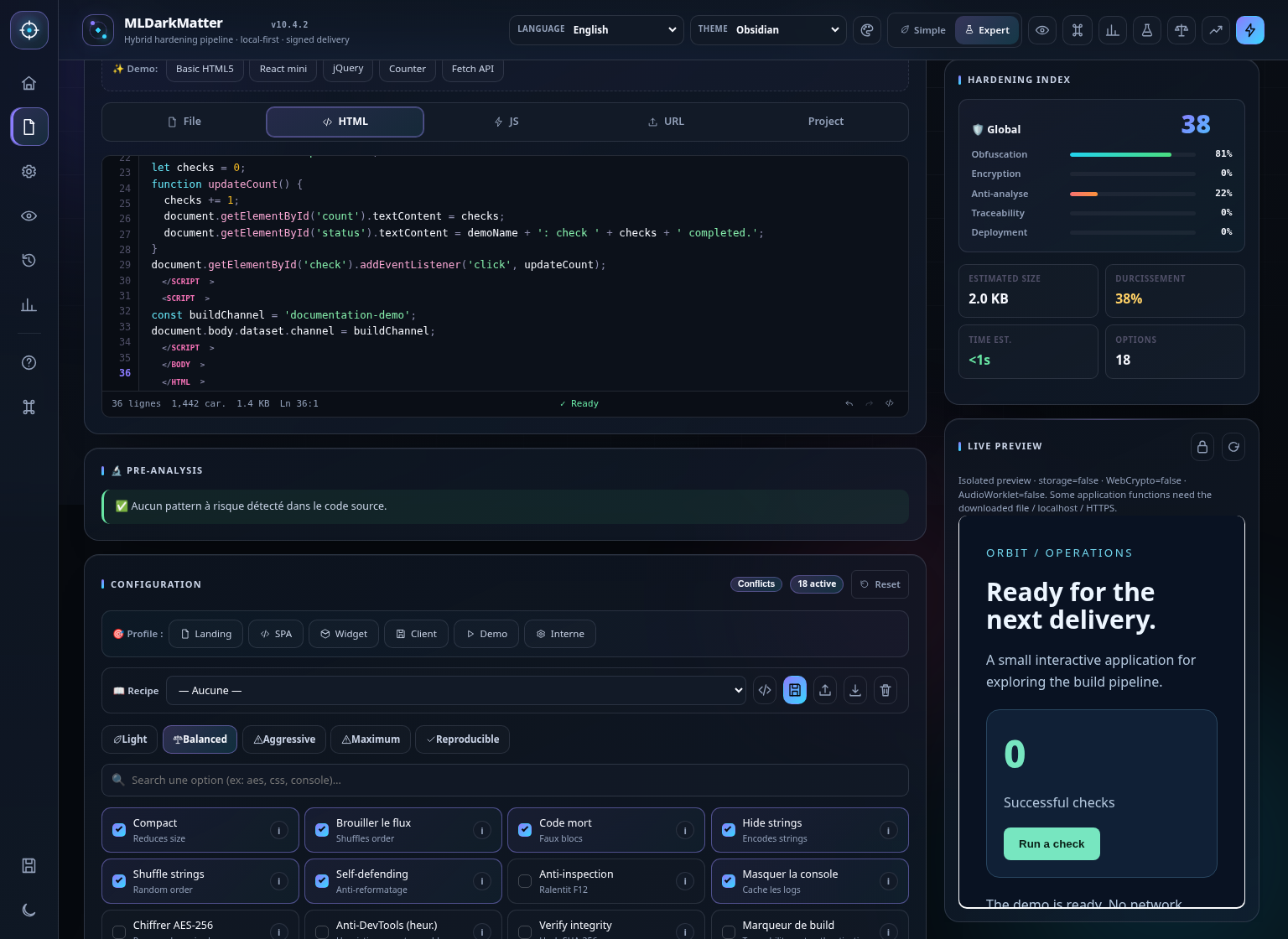Open the Language dropdown

click(596, 30)
